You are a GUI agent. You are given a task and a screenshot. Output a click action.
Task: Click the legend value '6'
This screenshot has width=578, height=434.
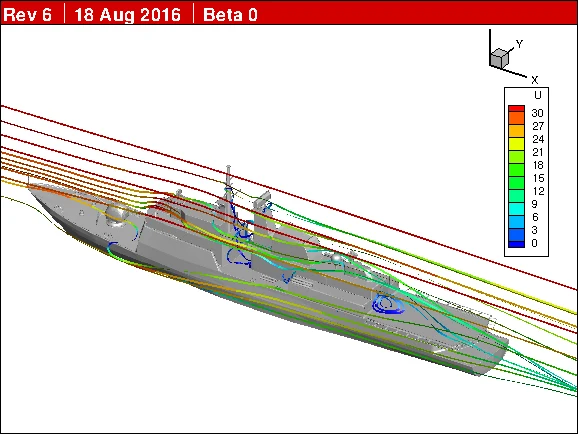point(535,217)
